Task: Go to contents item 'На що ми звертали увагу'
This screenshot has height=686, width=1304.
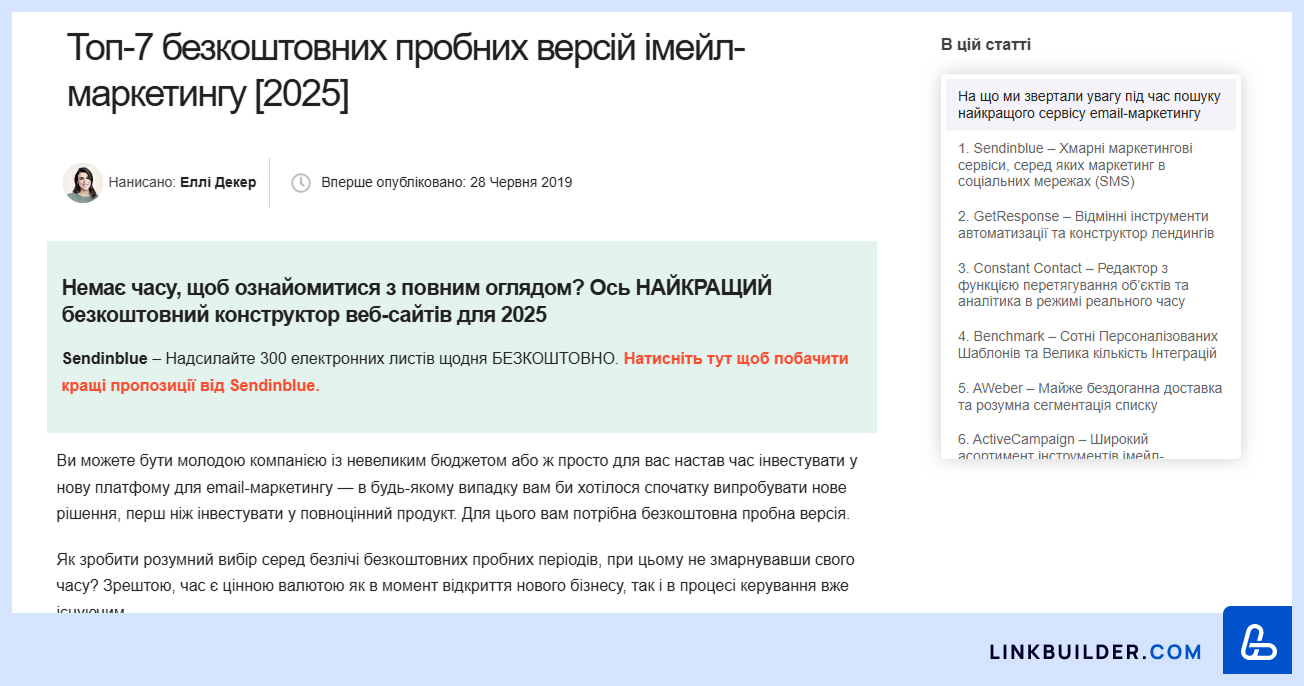Action: coord(1091,105)
